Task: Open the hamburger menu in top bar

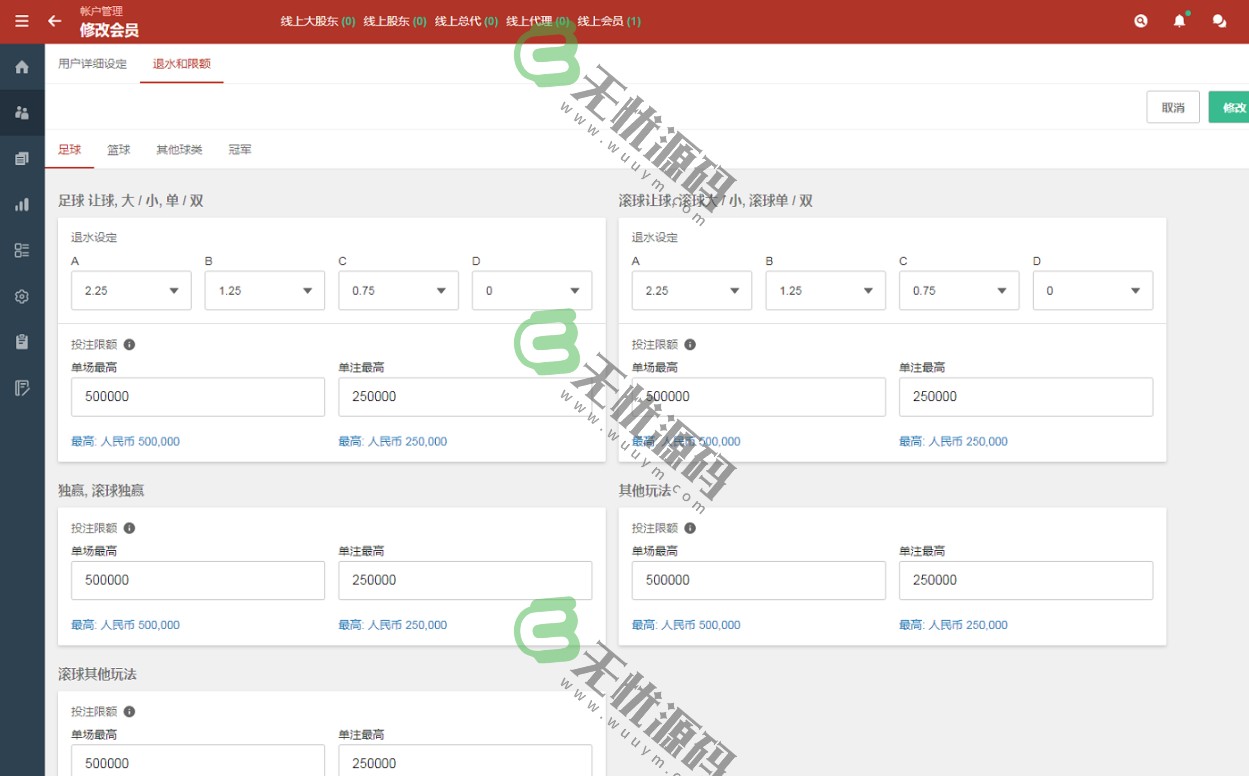Action: (22, 21)
